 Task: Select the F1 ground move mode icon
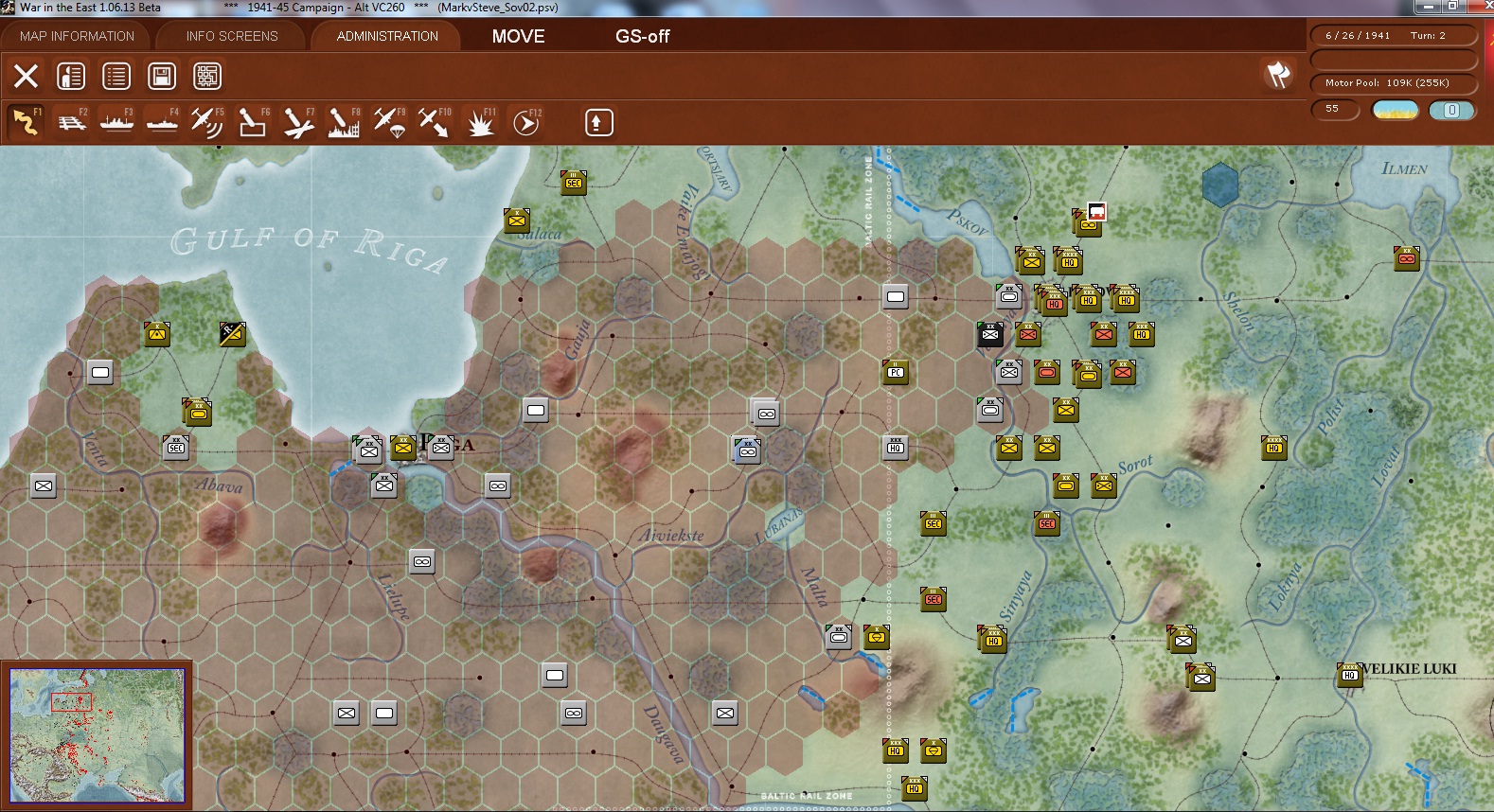(26, 122)
